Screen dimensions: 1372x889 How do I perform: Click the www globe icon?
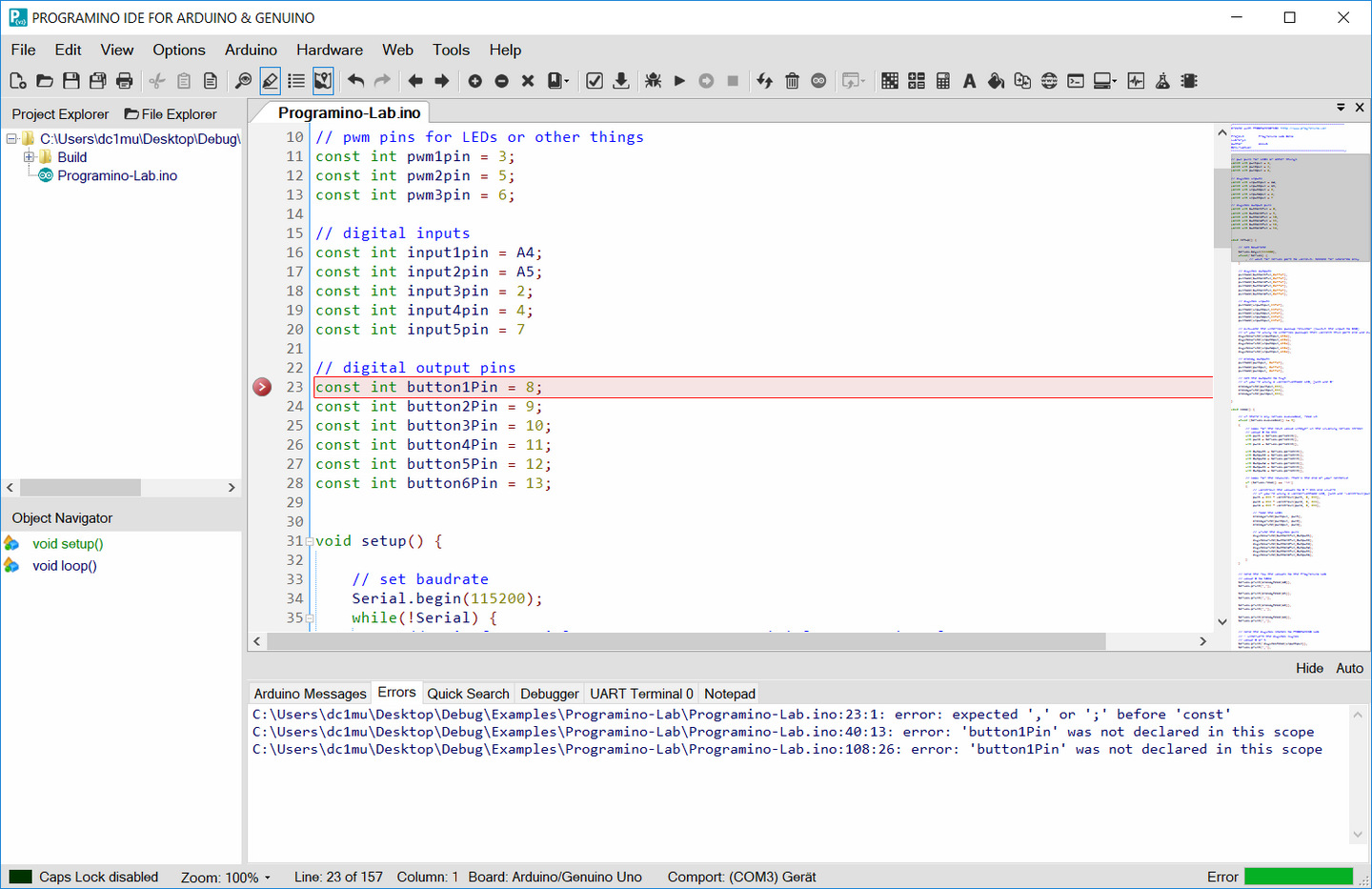1049,81
